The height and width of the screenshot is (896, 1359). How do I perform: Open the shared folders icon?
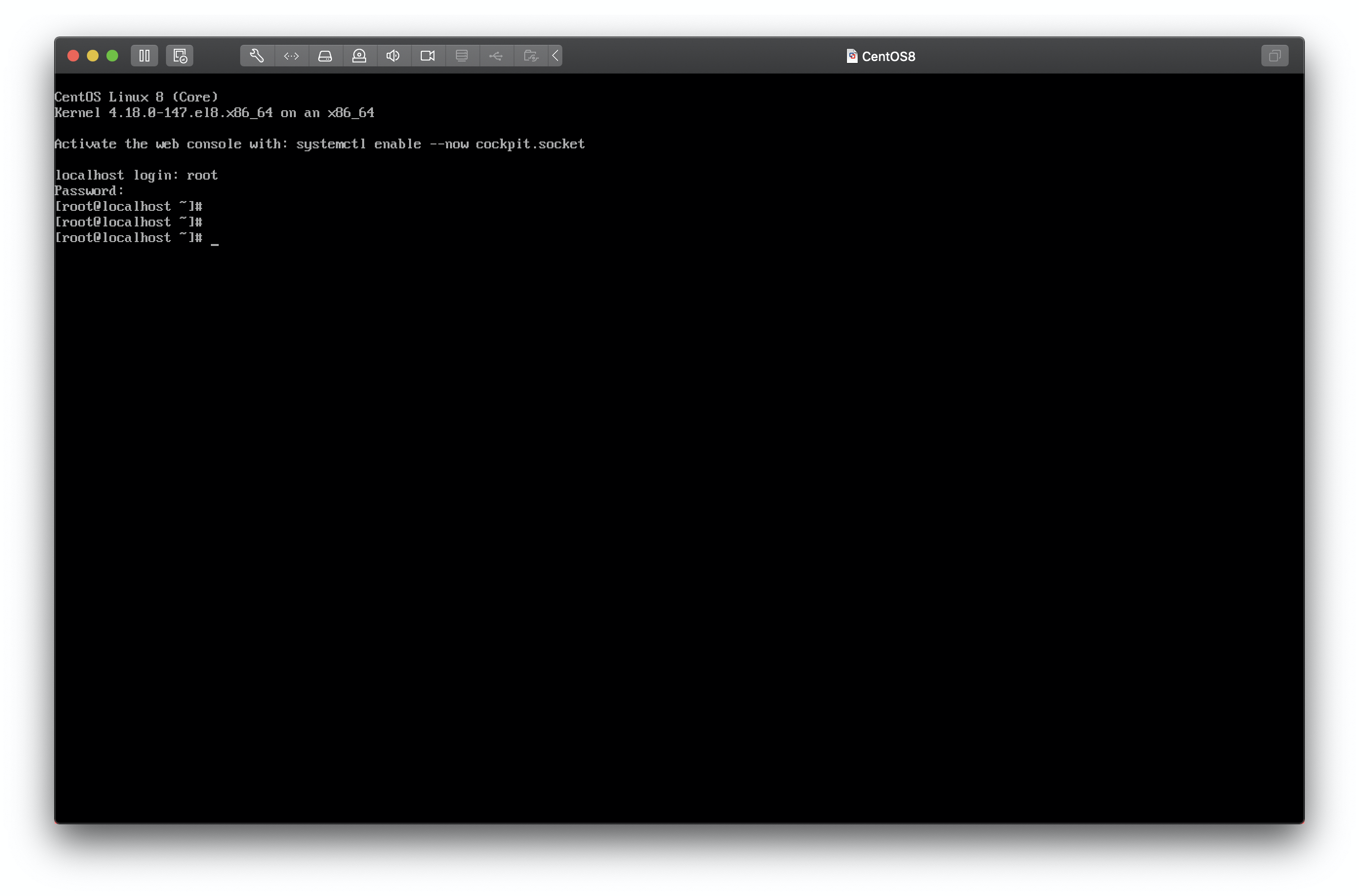(530, 56)
